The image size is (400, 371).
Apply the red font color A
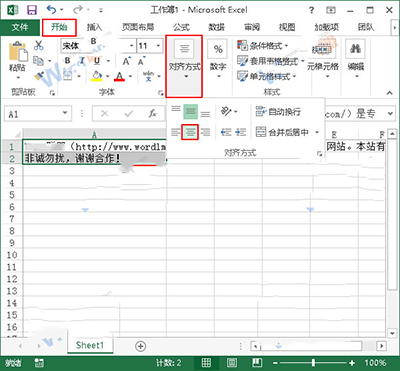(x=119, y=76)
